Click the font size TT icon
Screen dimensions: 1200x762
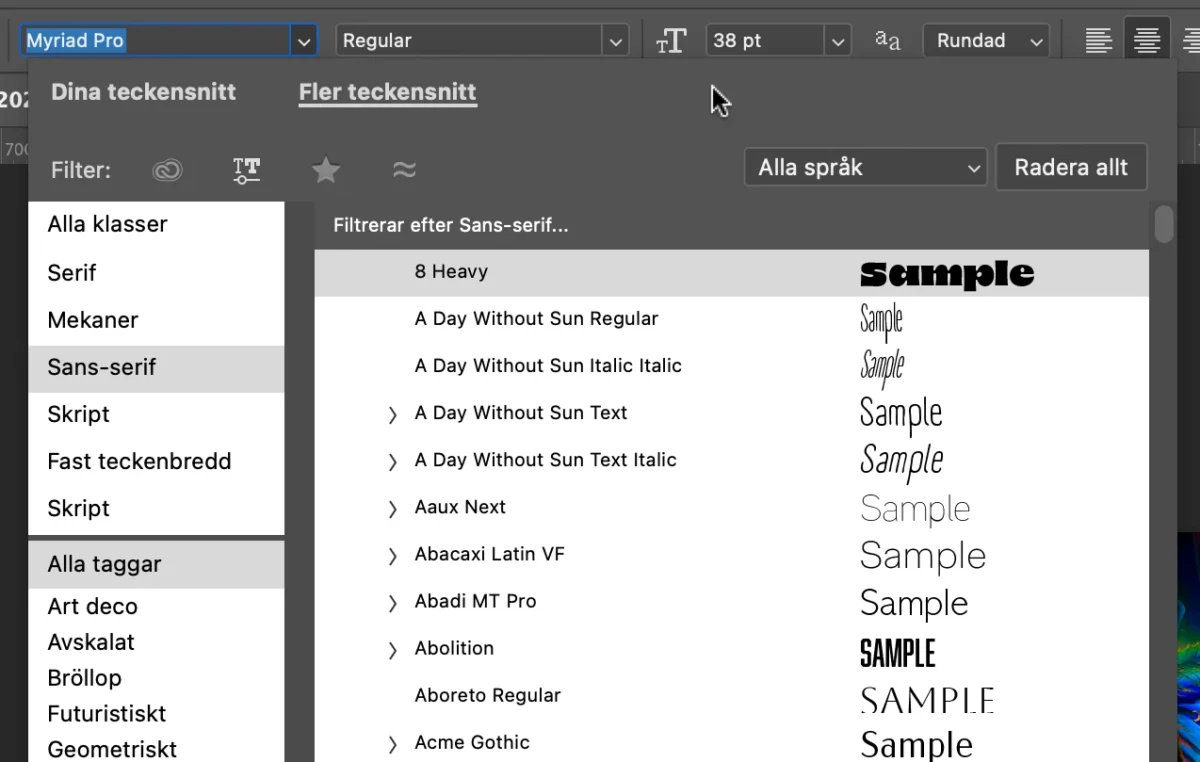(x=671, y=41)
